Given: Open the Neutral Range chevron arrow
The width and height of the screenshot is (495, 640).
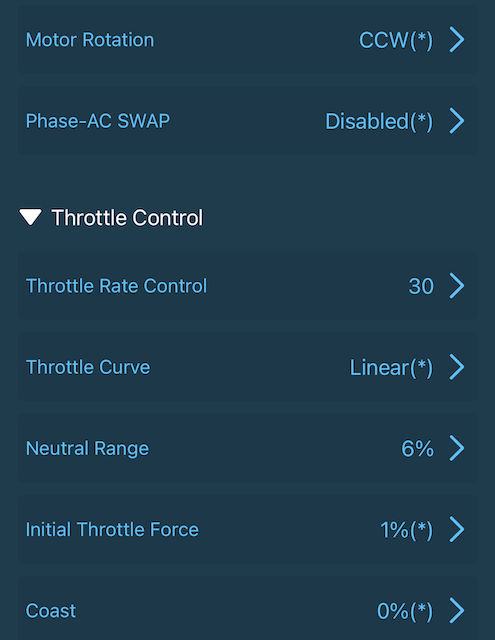Looking at the screenshot, I should 457,448.
